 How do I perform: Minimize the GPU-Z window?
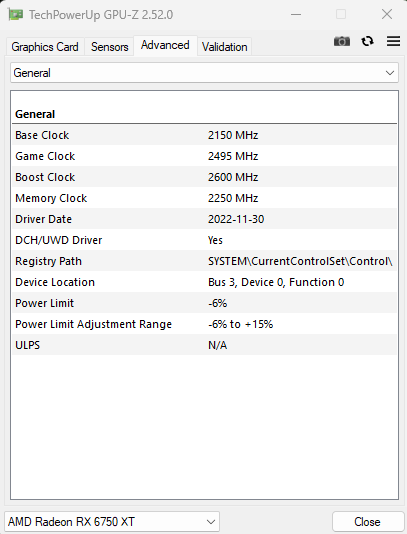(296, 14)
